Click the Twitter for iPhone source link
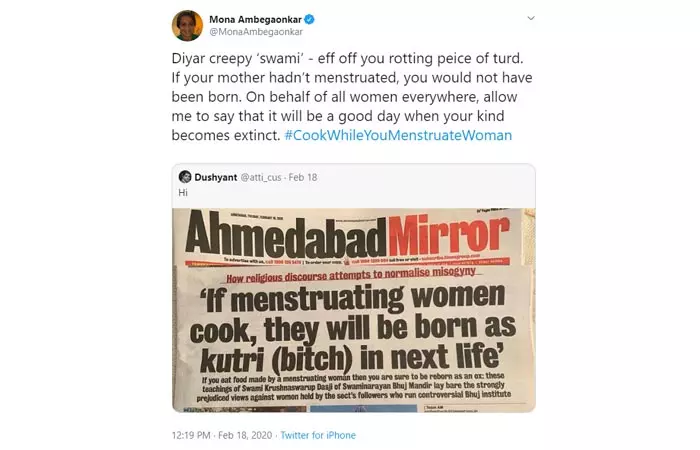This screenshot has height=450, width=700. 317,435
